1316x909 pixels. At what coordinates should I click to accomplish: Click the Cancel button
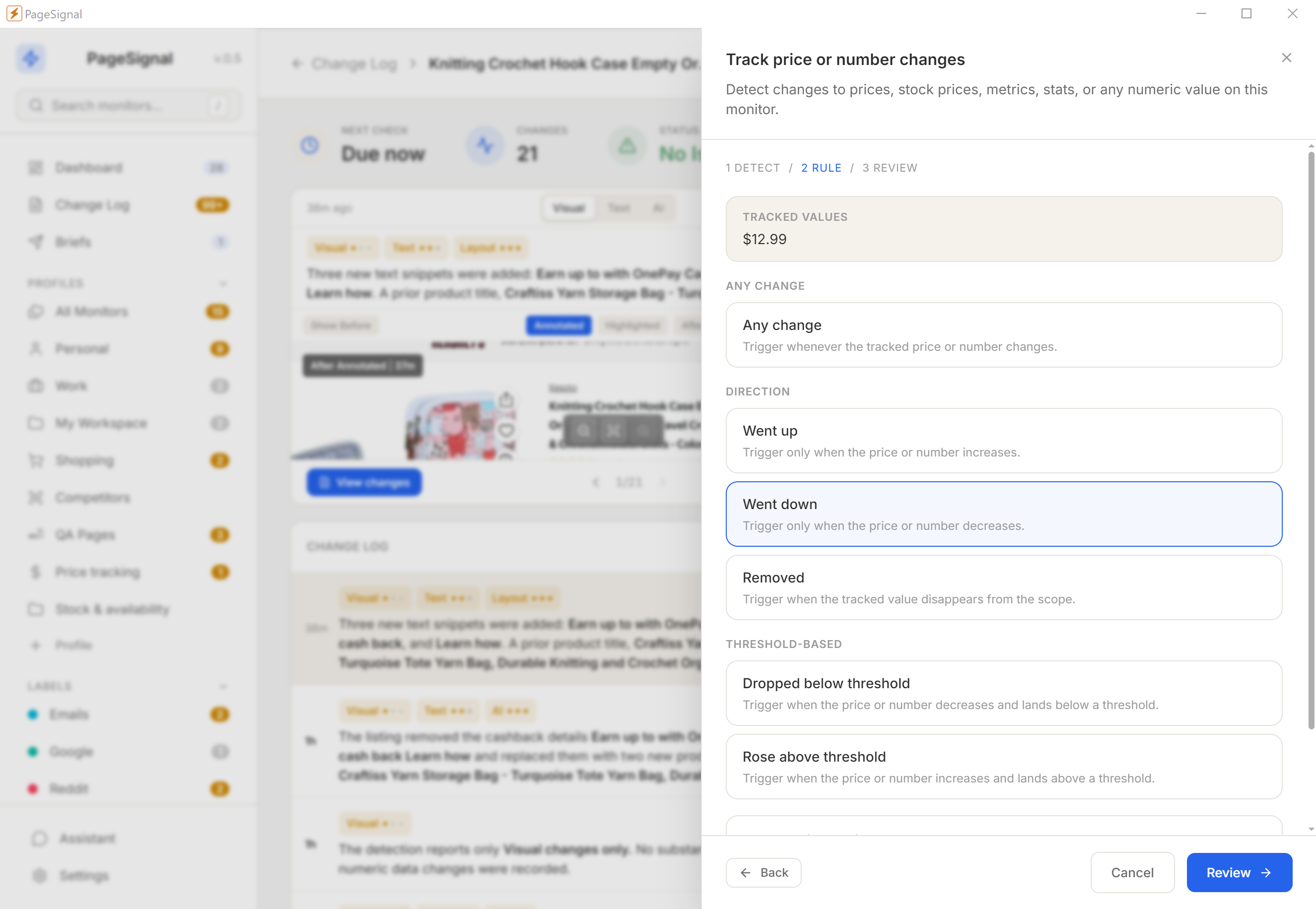1132,873
